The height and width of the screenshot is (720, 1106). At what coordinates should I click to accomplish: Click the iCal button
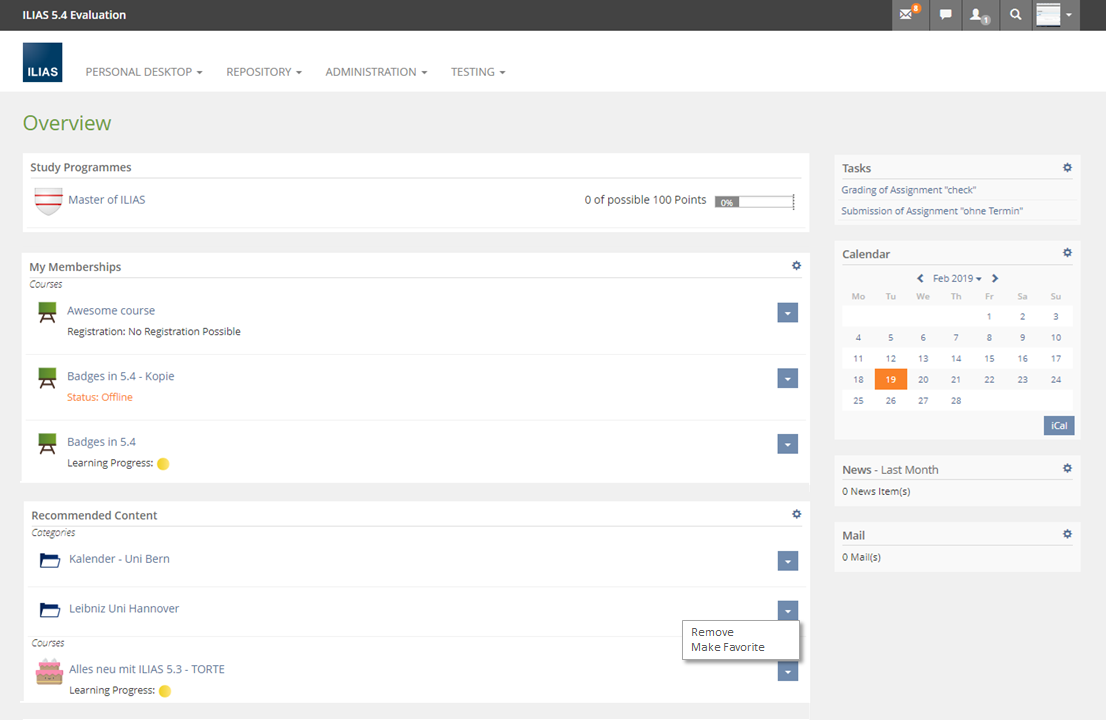(1058, 426)
